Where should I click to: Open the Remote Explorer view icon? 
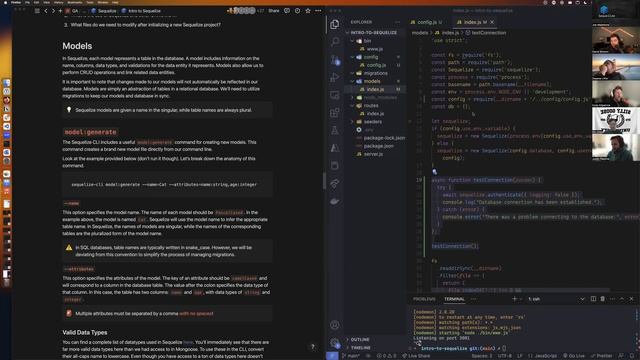335,95
